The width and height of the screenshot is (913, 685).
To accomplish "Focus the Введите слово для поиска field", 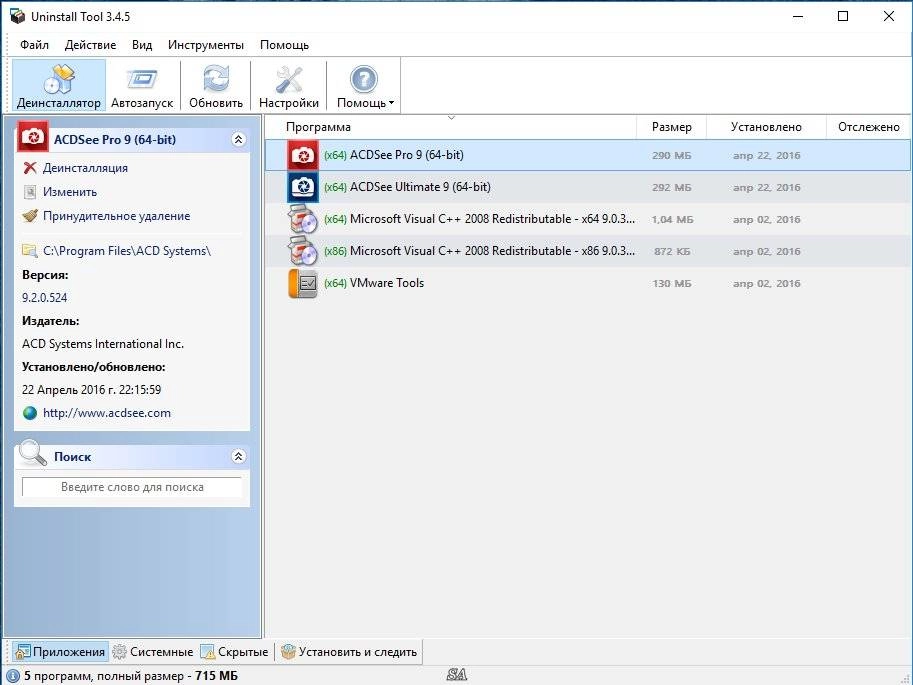I will click(x=132, y=487).
